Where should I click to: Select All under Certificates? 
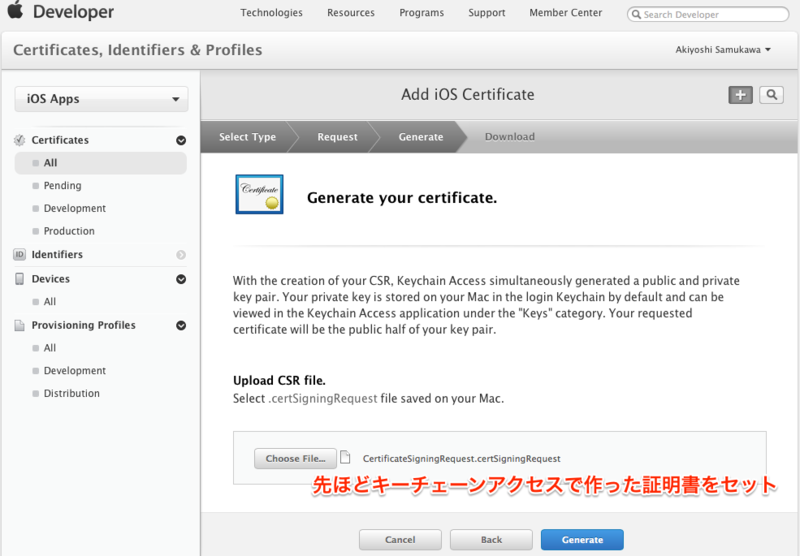pos(101,163)
